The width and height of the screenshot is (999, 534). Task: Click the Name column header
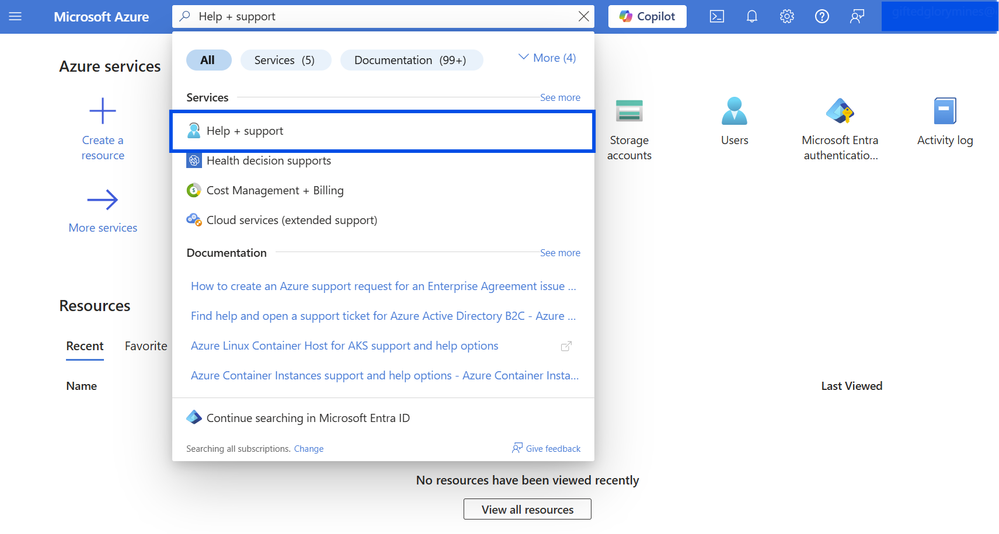tap(82, 386)
